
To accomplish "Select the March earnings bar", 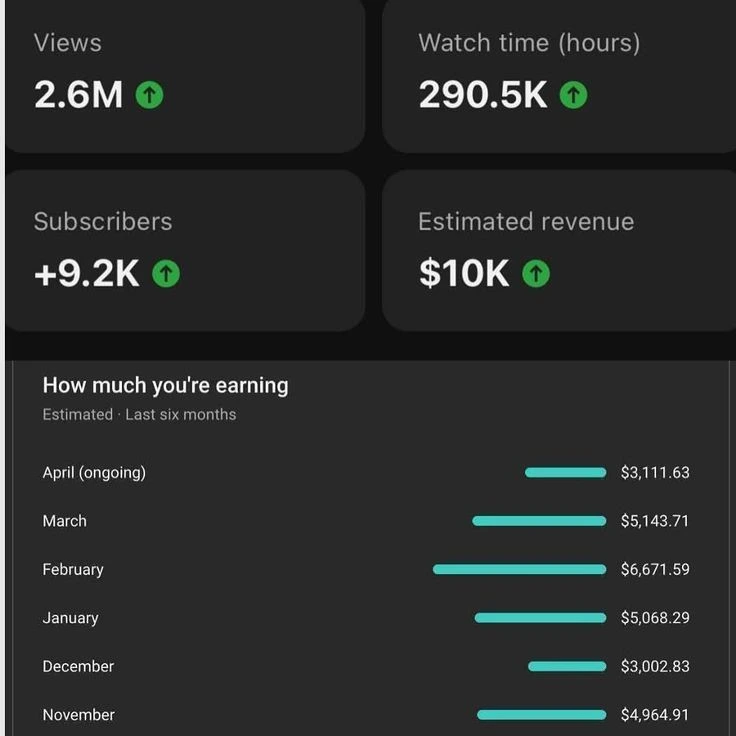I will point(539,521).
